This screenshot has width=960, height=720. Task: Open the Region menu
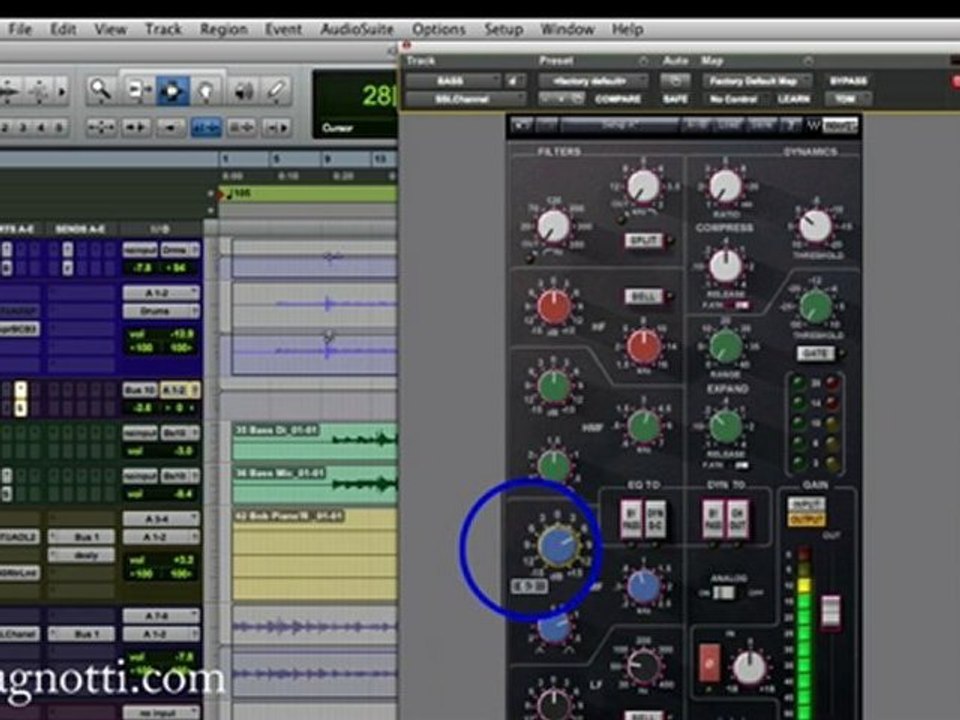[223, 29]
